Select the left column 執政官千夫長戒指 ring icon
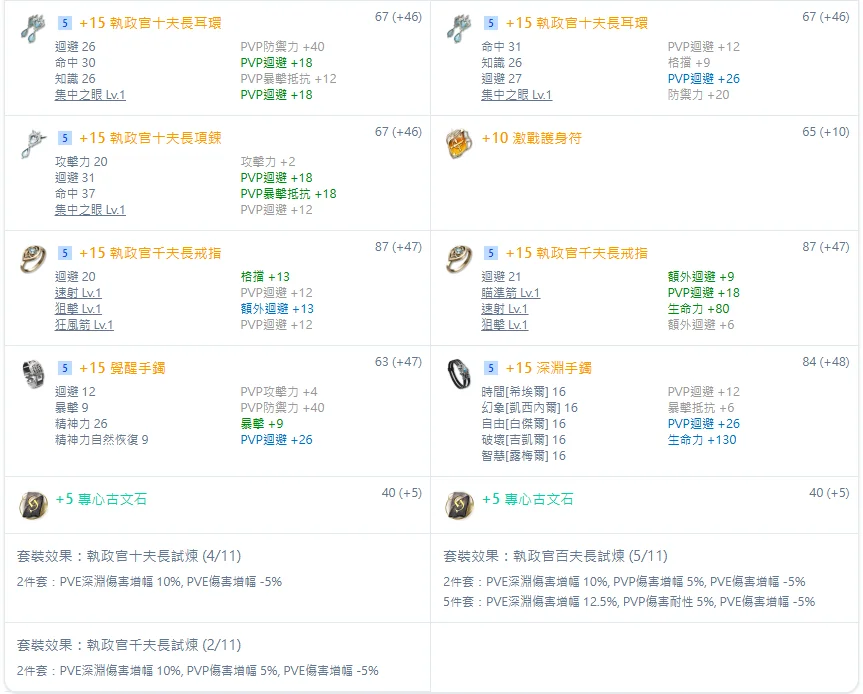This screenshot has height=694, width=863. tap(33, 259)
